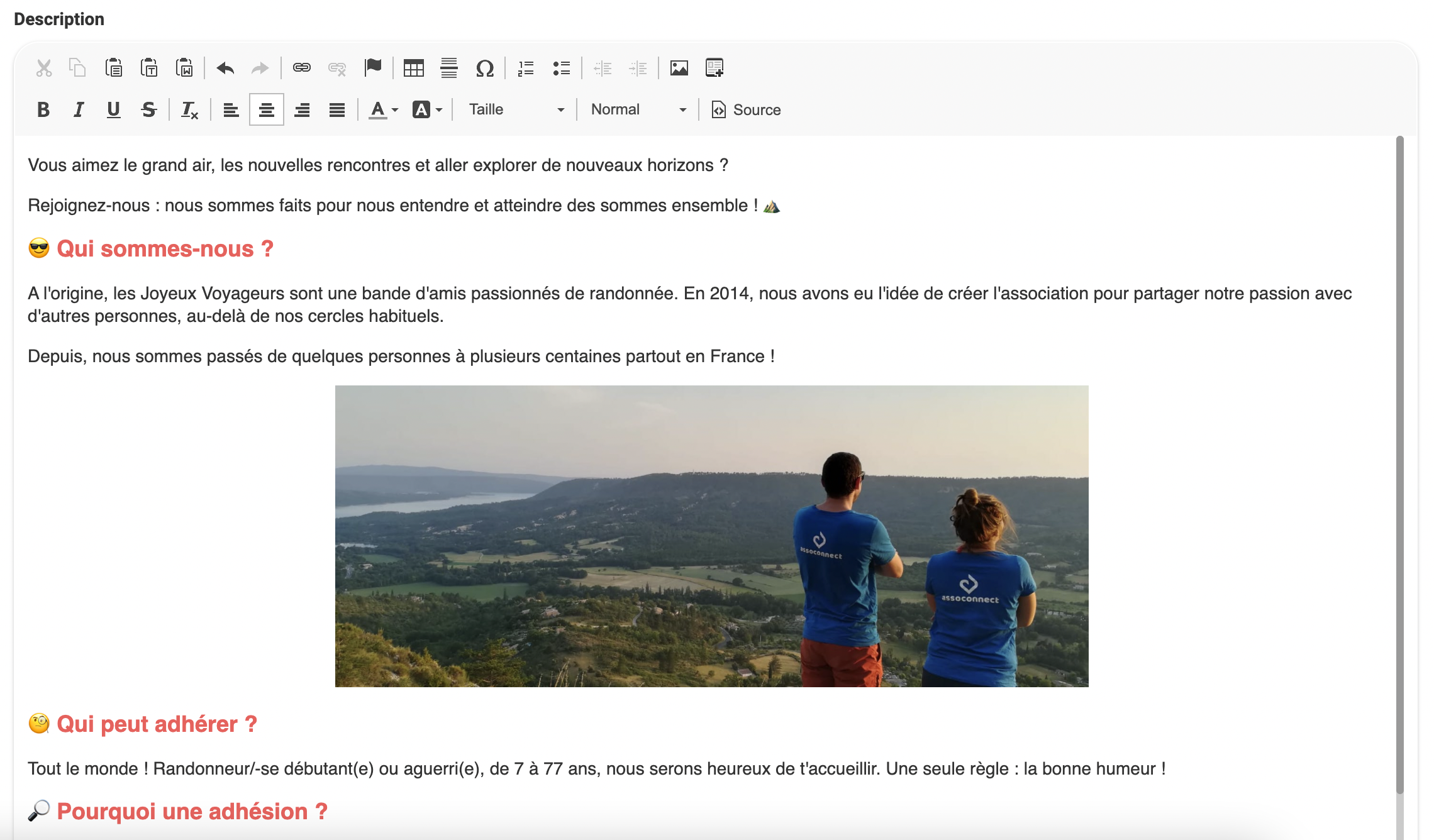
Task: Click the Description label
Action: pyautogui.click(x=59, y=19)
